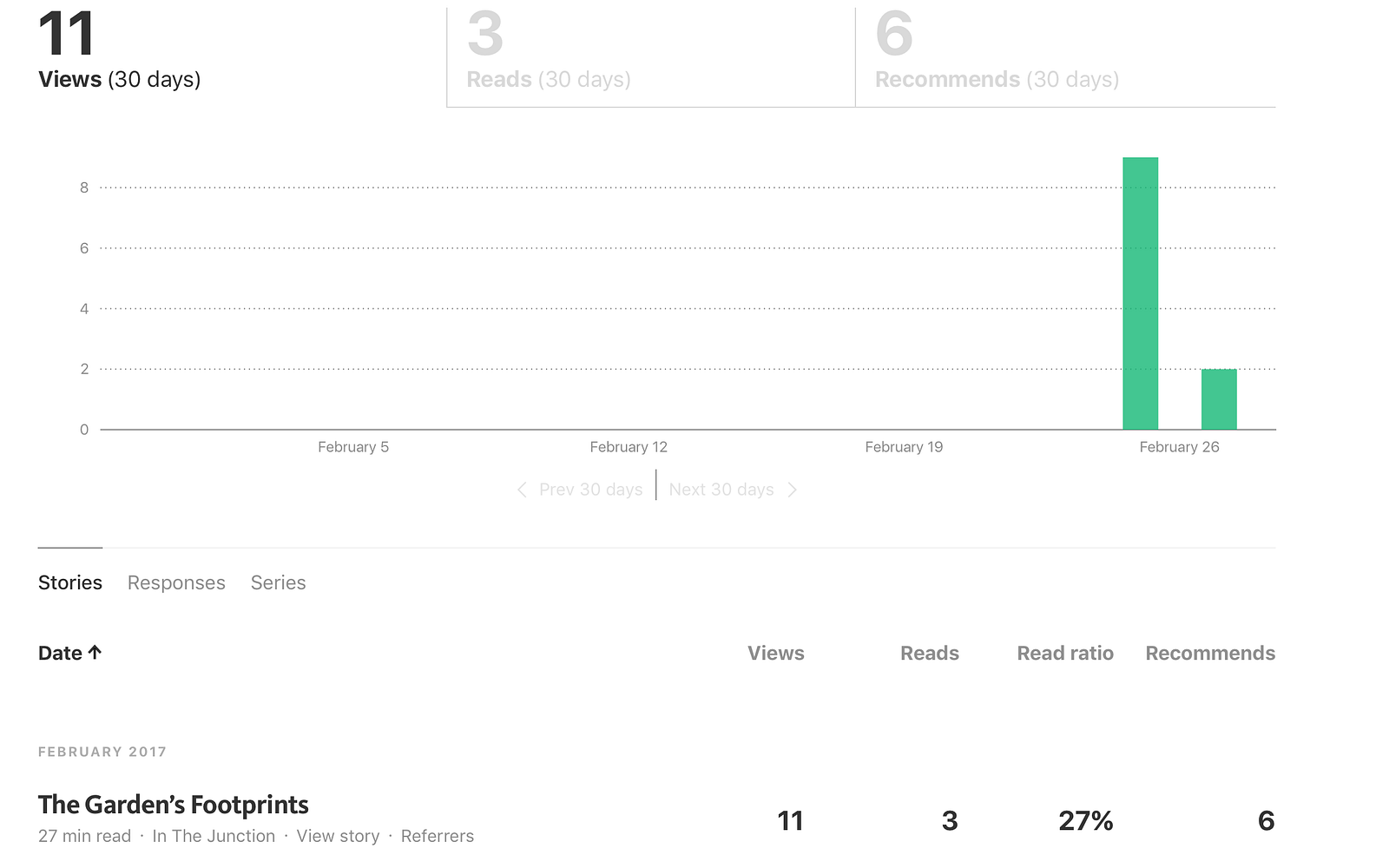Click the left chevron beside Prev 30 days
The height and width of the screenshot is (868, 1389).
pos(522,490)
